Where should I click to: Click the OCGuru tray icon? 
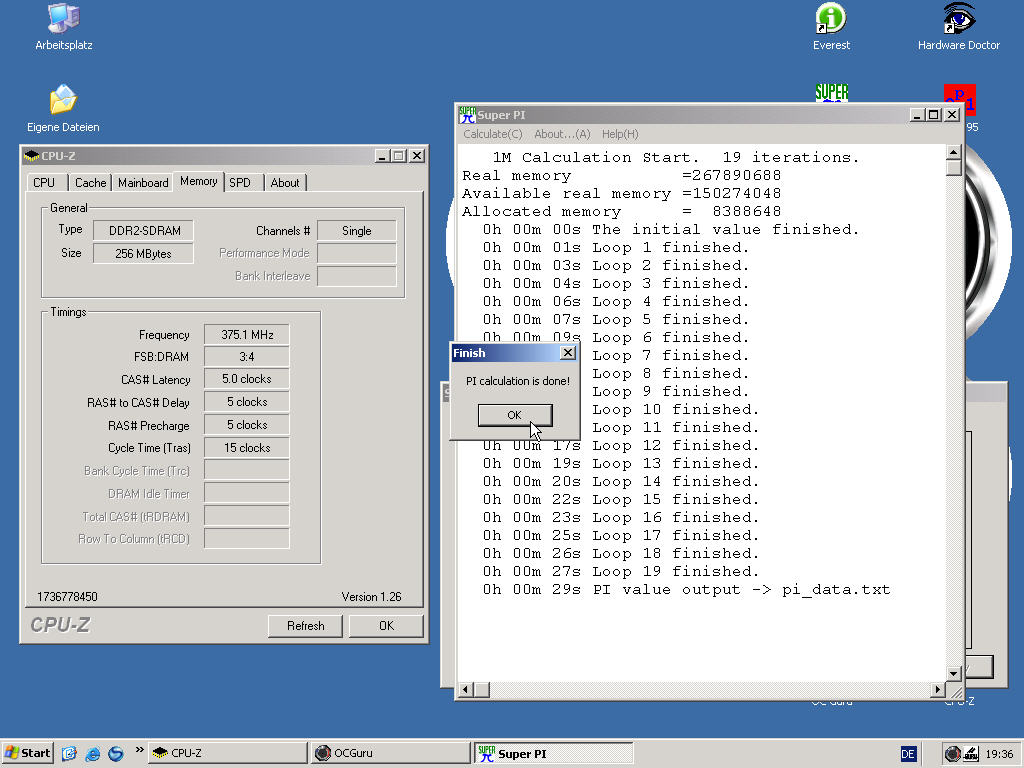953,754
